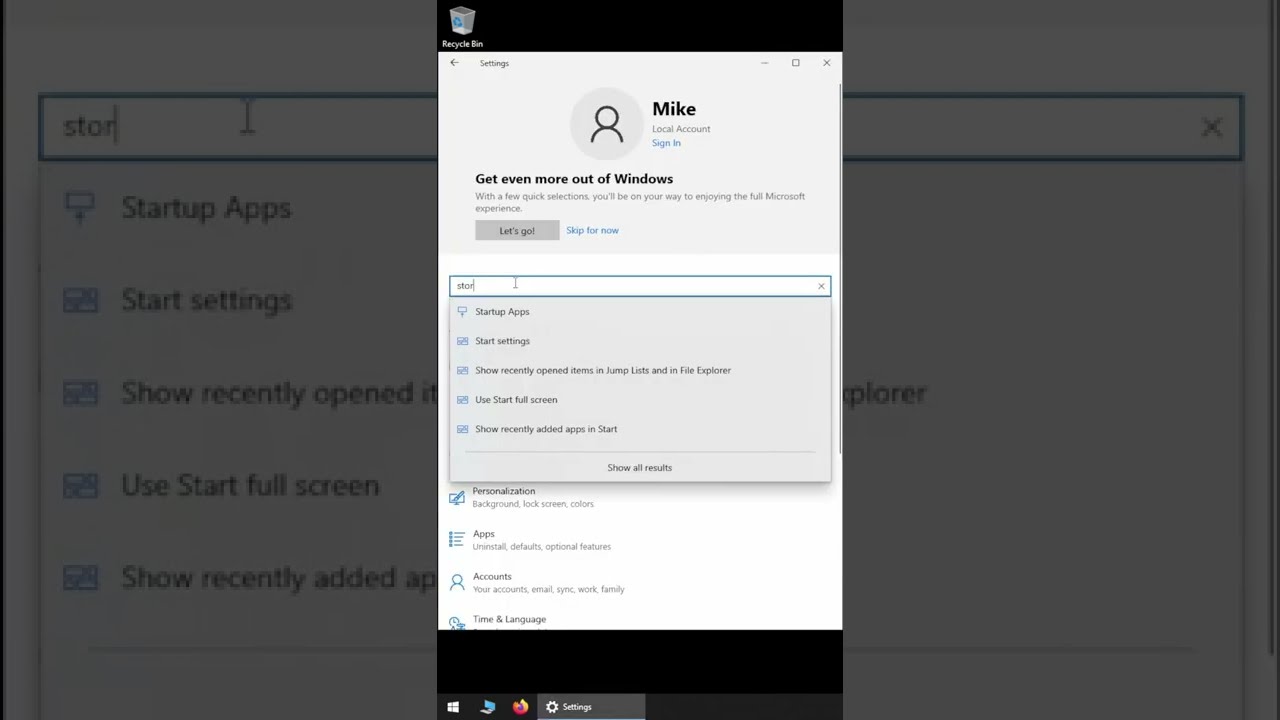This screenshot has width=1280, height=720.
Task: Click the Startup Apps result icon
Action: click(462, 312)
